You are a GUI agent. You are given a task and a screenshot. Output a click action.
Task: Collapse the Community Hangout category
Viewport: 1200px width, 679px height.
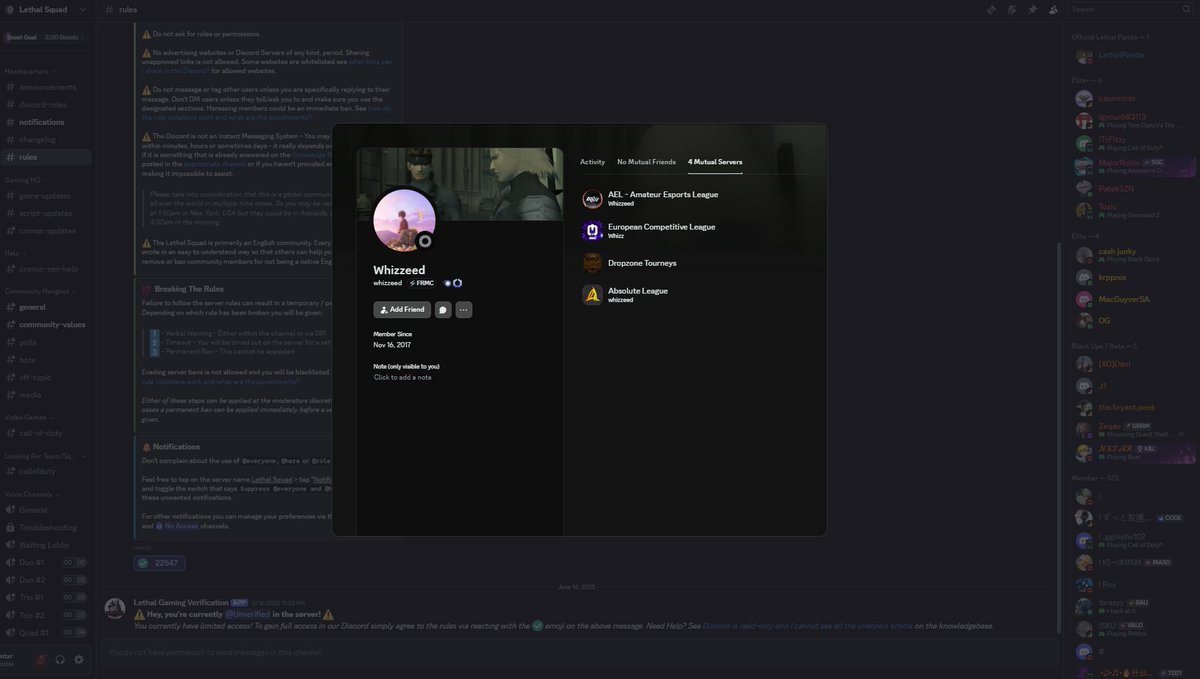(39, 291)
